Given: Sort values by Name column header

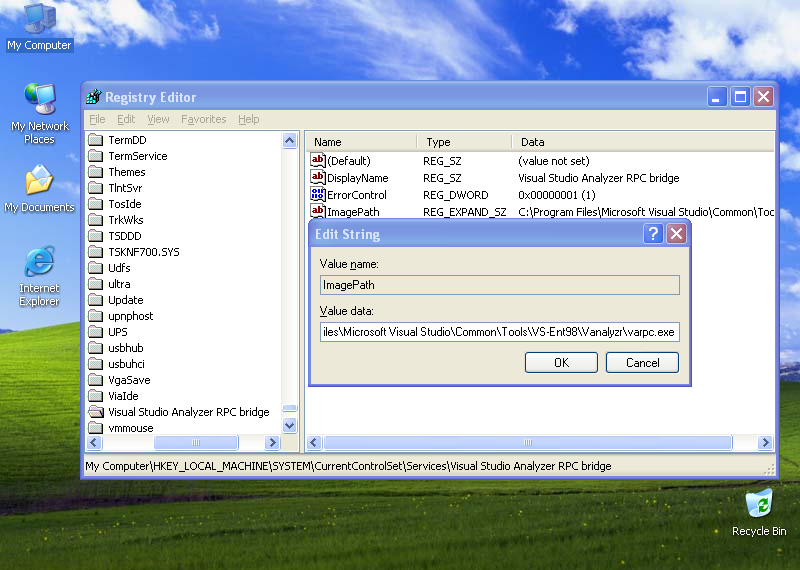Looking at the screenshot, I should 361,142.
